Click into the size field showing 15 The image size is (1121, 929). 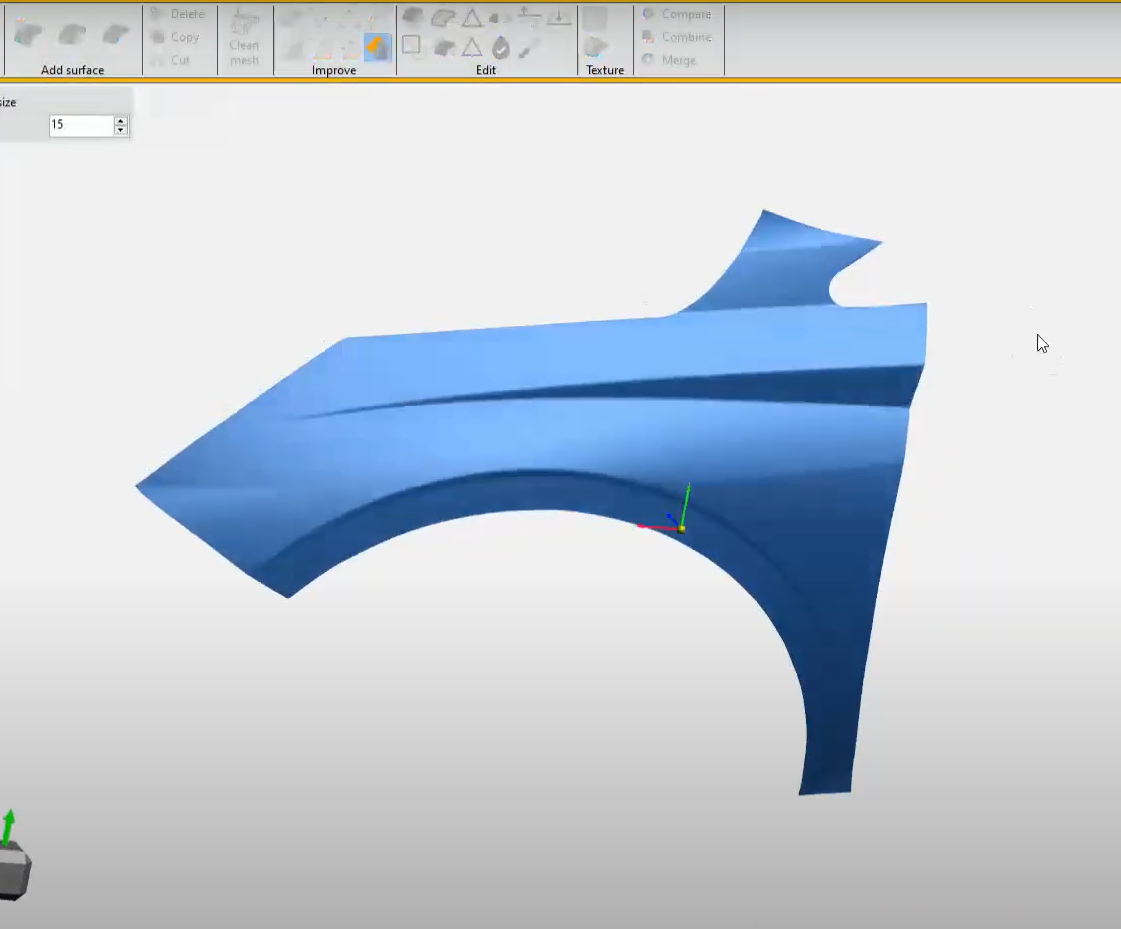point(80,126)
